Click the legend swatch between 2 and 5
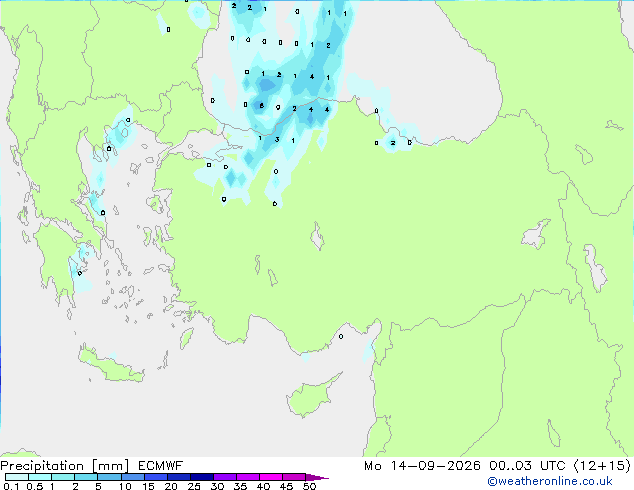This screenshot has width=634, height=490. click(x=86, y=477)
